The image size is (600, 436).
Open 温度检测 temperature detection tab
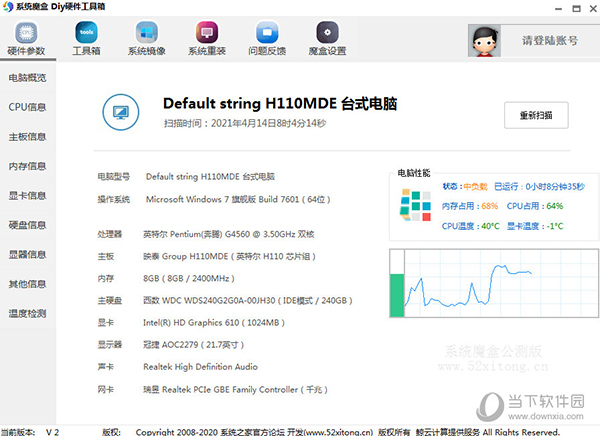(x=28, y=314)
